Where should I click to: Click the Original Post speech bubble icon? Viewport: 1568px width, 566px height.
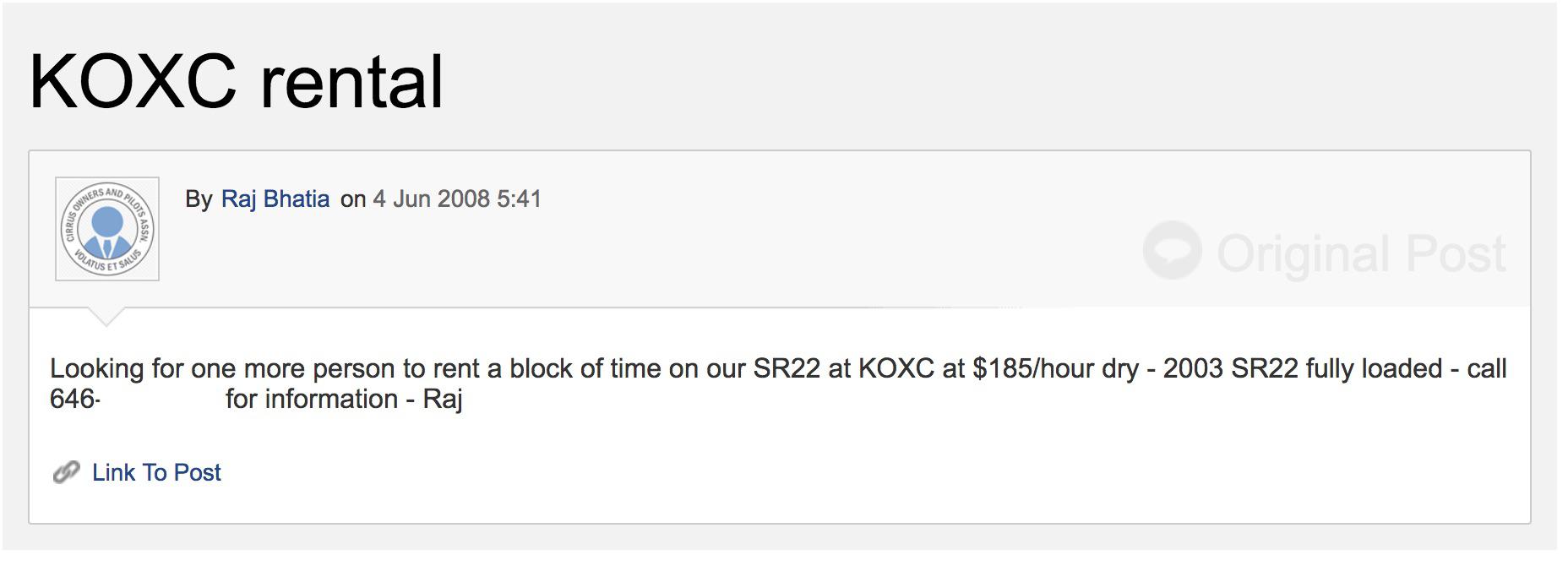[1172, 251]
